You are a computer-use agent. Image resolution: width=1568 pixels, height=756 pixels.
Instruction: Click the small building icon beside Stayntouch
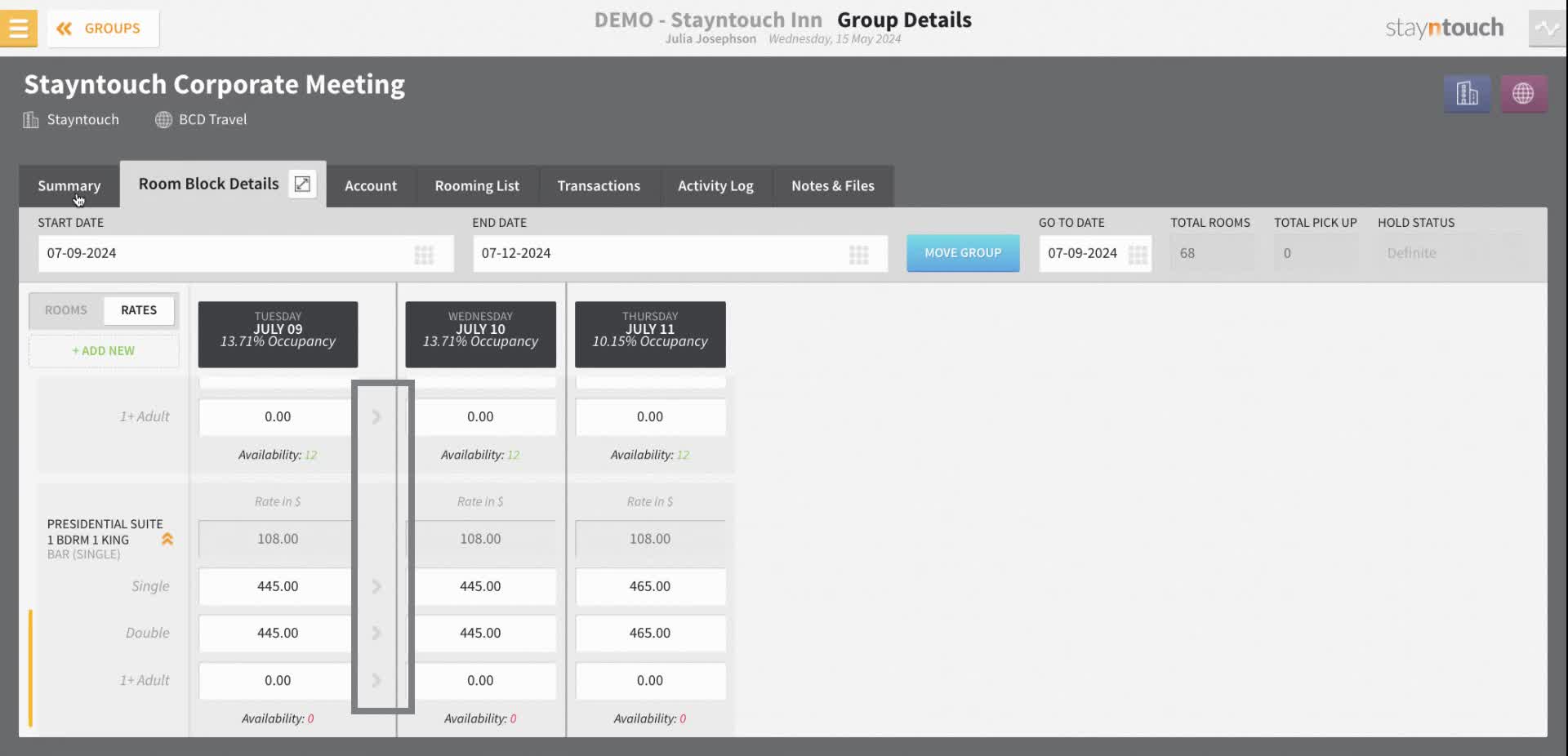pos(31,120)
